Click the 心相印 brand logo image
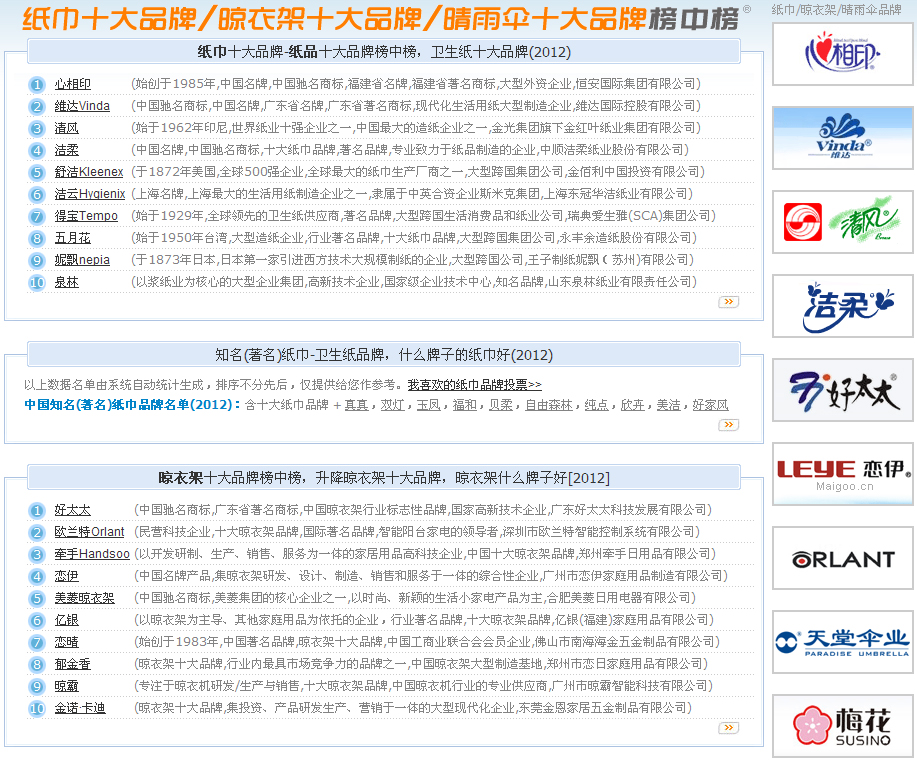Image resolution: width=917 pixels, height=761 pixels. (x=843, y=54)
